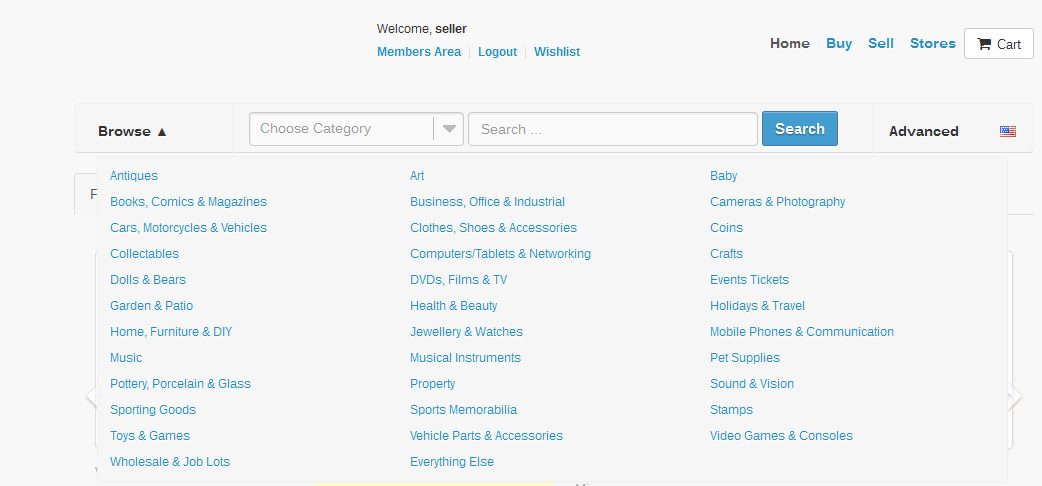Viewport: 1042px width, 486px height.
Task: Open Video Games & Consoles category
Action: (781, 436)
